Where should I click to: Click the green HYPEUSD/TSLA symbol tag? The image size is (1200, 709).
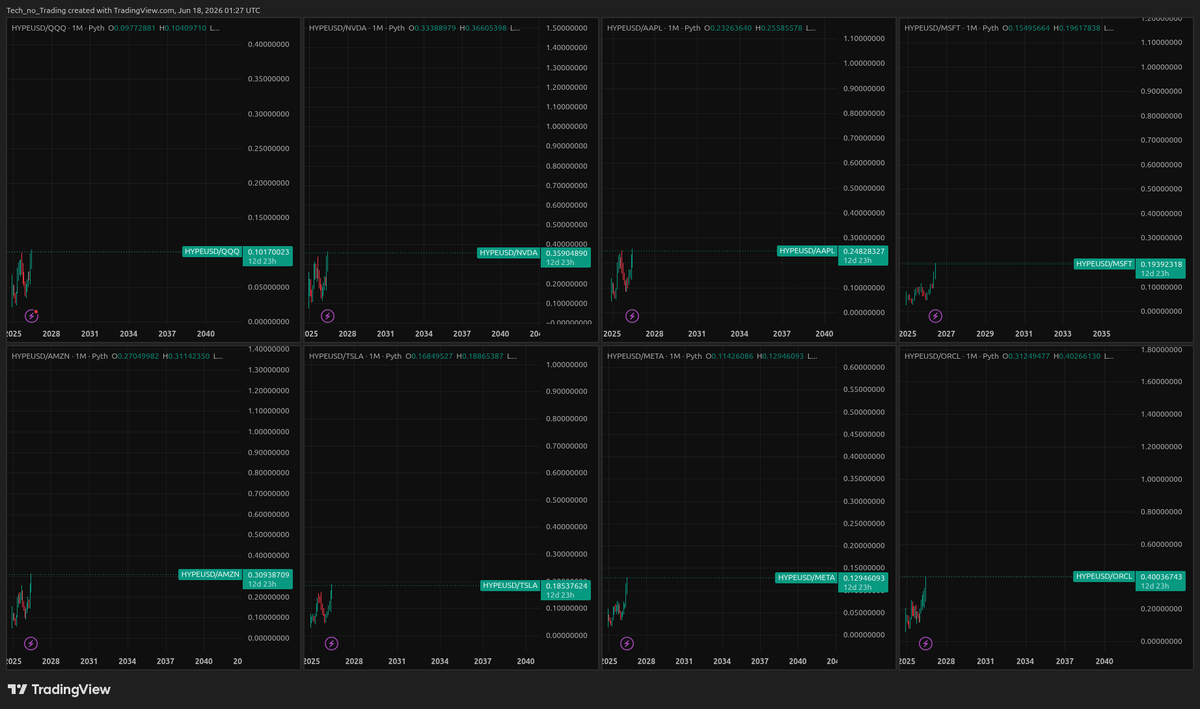tap(510, 585)
